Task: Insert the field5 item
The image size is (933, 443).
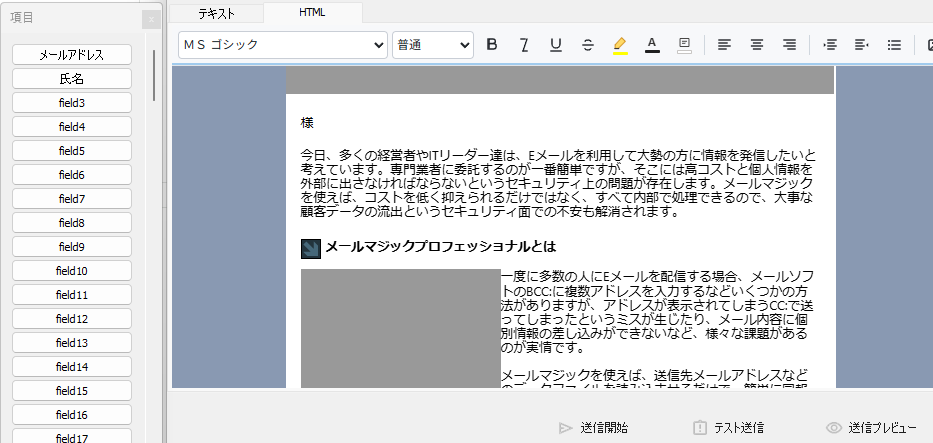Action: pos(71,151)
